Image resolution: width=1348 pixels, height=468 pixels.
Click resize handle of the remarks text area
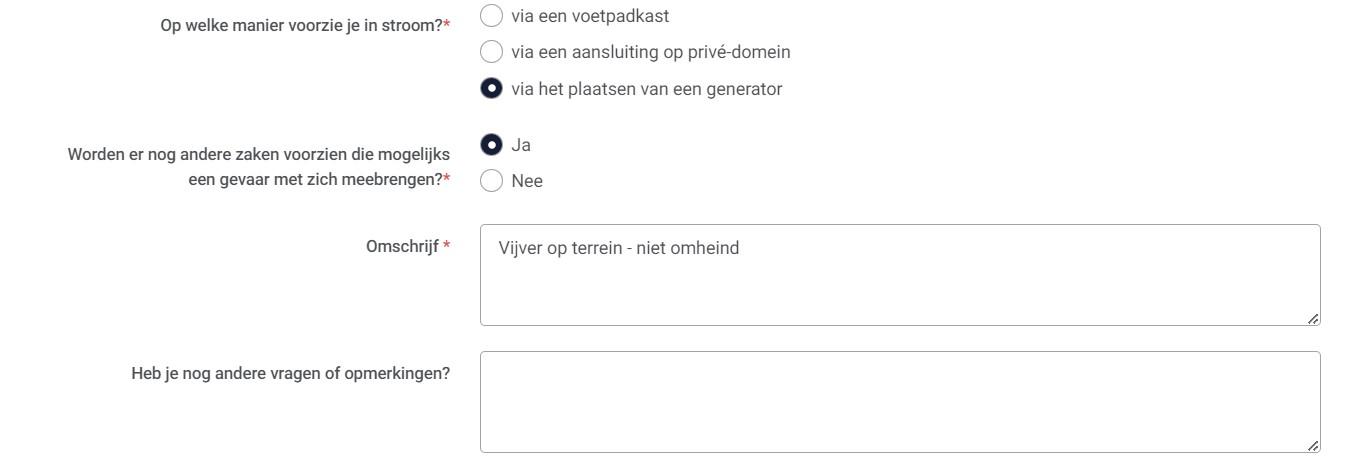(1313, 445)
